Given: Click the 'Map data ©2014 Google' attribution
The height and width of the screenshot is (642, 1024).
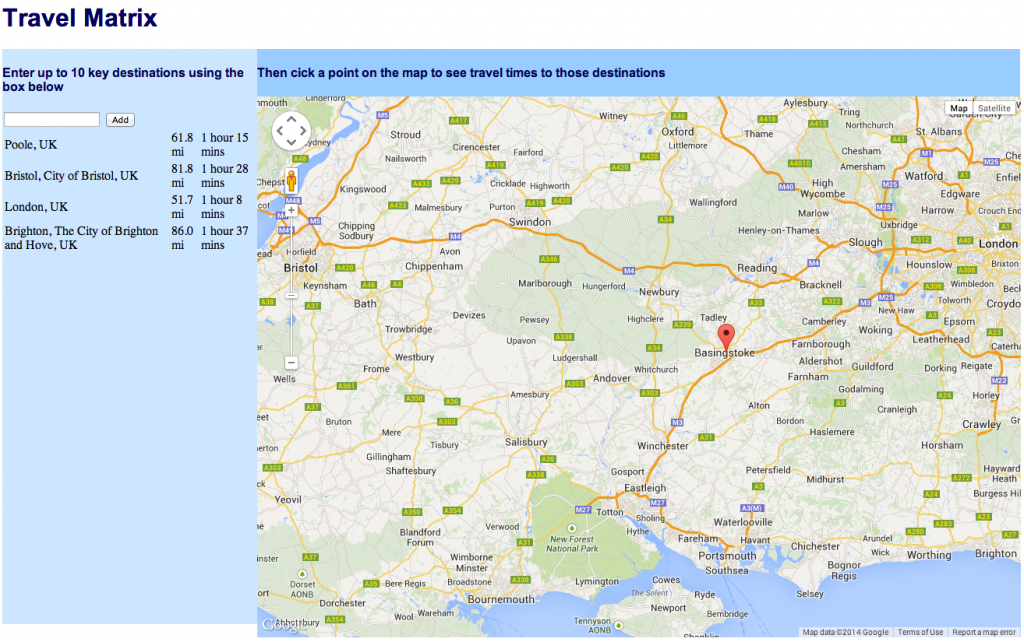Looking at the screenshot, I should pyautogui.click(x=845, y=632).
